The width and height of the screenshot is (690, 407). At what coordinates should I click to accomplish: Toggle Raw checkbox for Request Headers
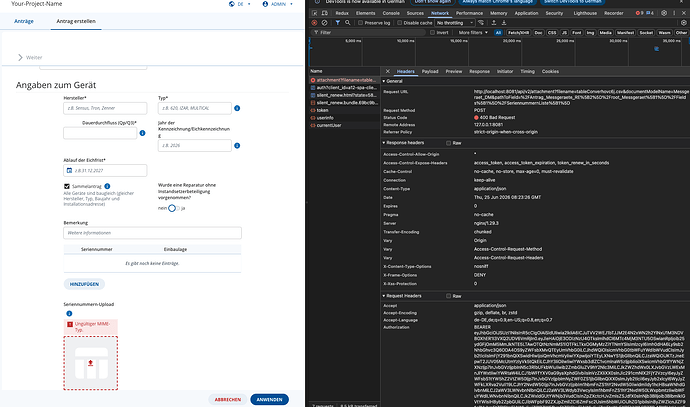tap(448, 296)
